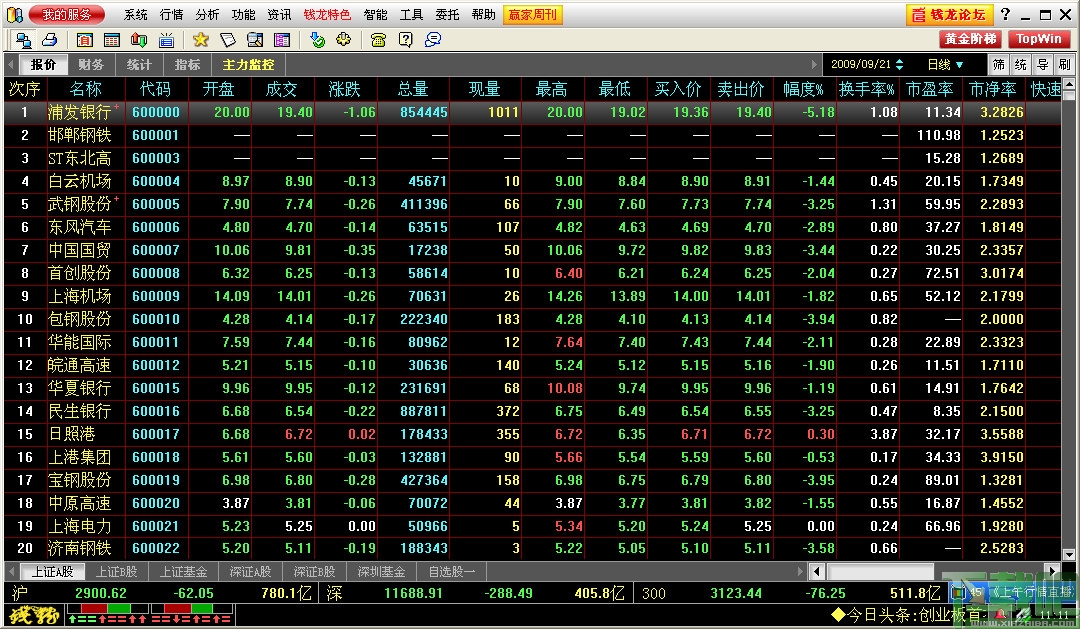Open the 钱龙论坛 forum button

tap(950, 14)
